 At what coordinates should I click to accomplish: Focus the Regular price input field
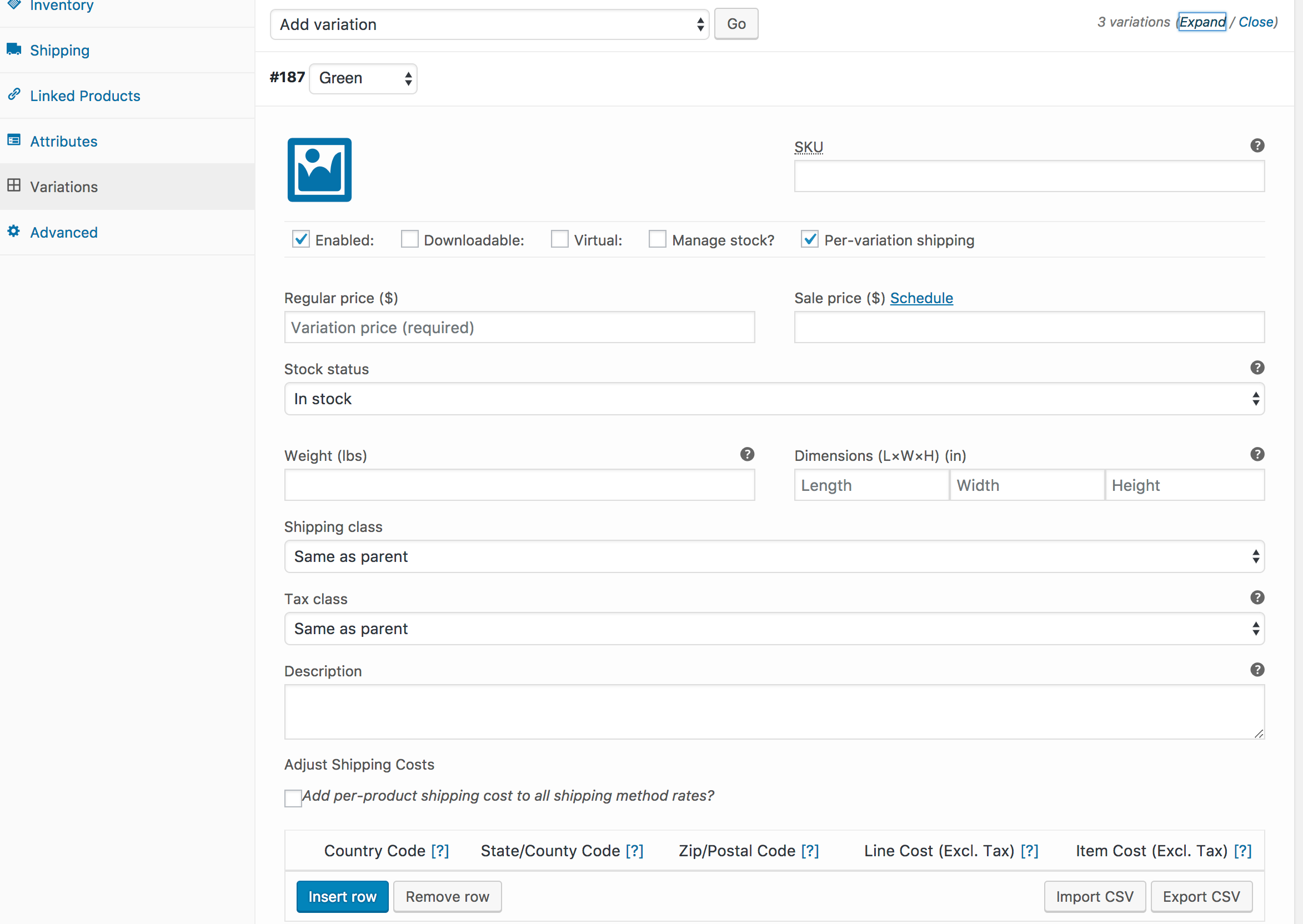519,327
